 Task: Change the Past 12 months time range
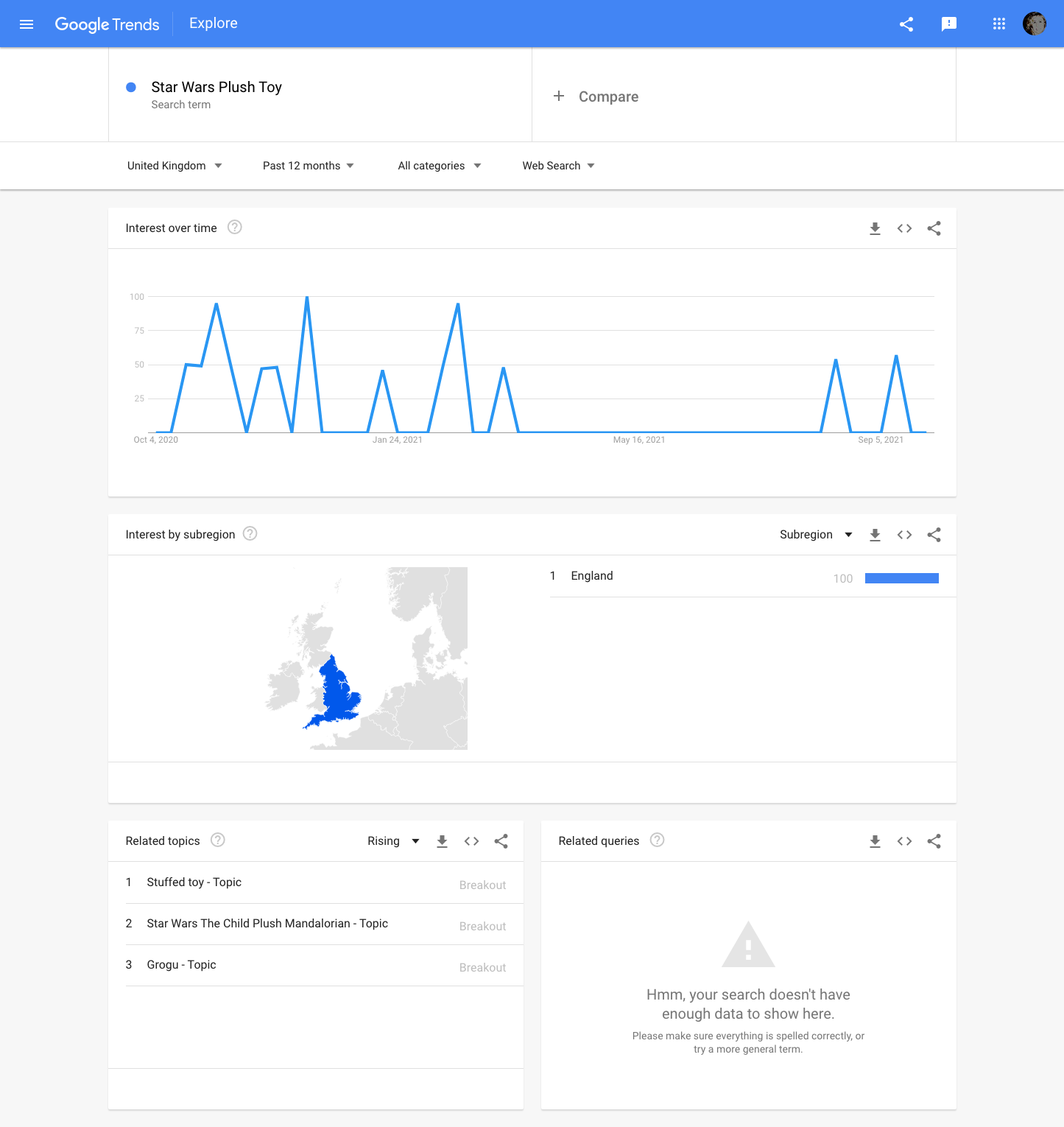309,166
